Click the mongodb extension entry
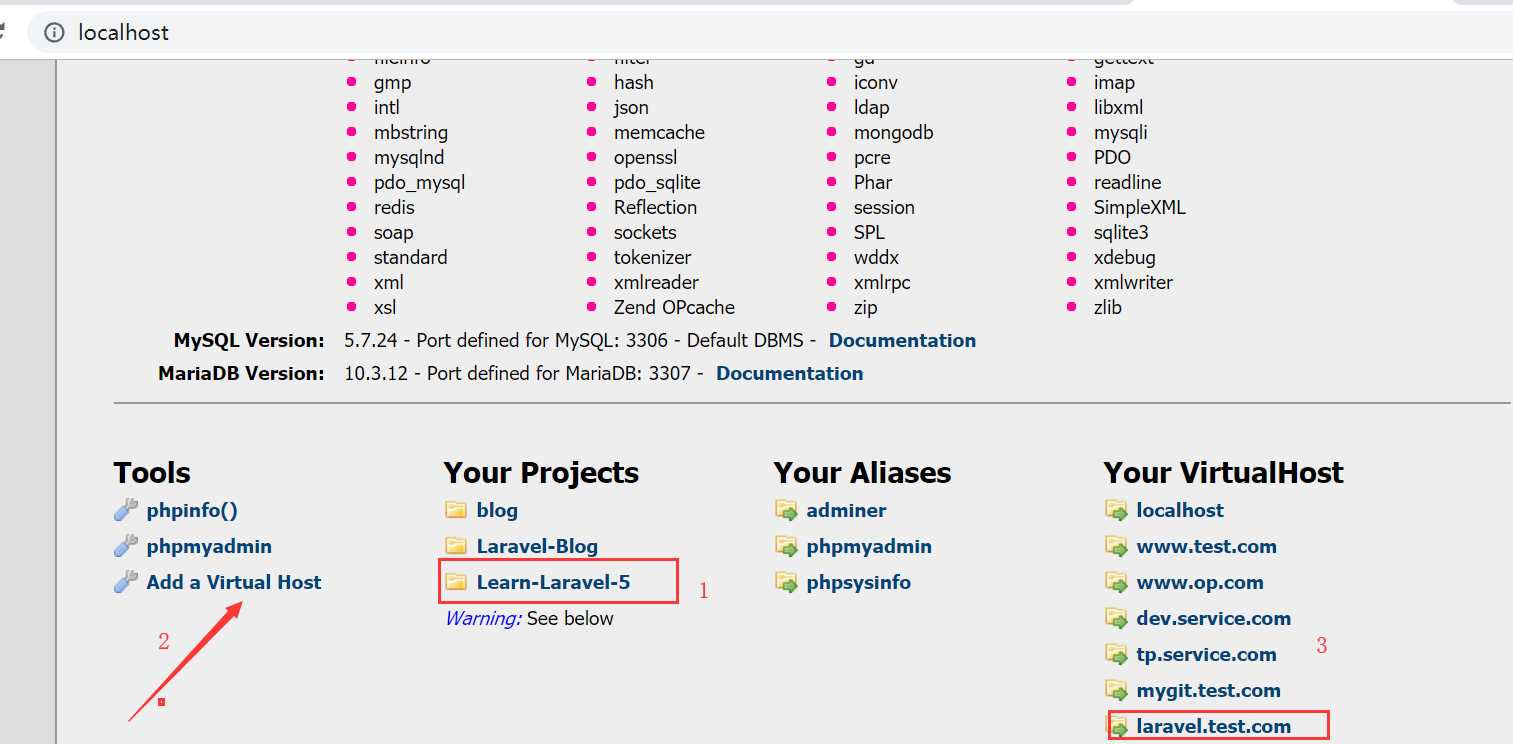This screenshot has height=744, width=1513. pos(893,132)
